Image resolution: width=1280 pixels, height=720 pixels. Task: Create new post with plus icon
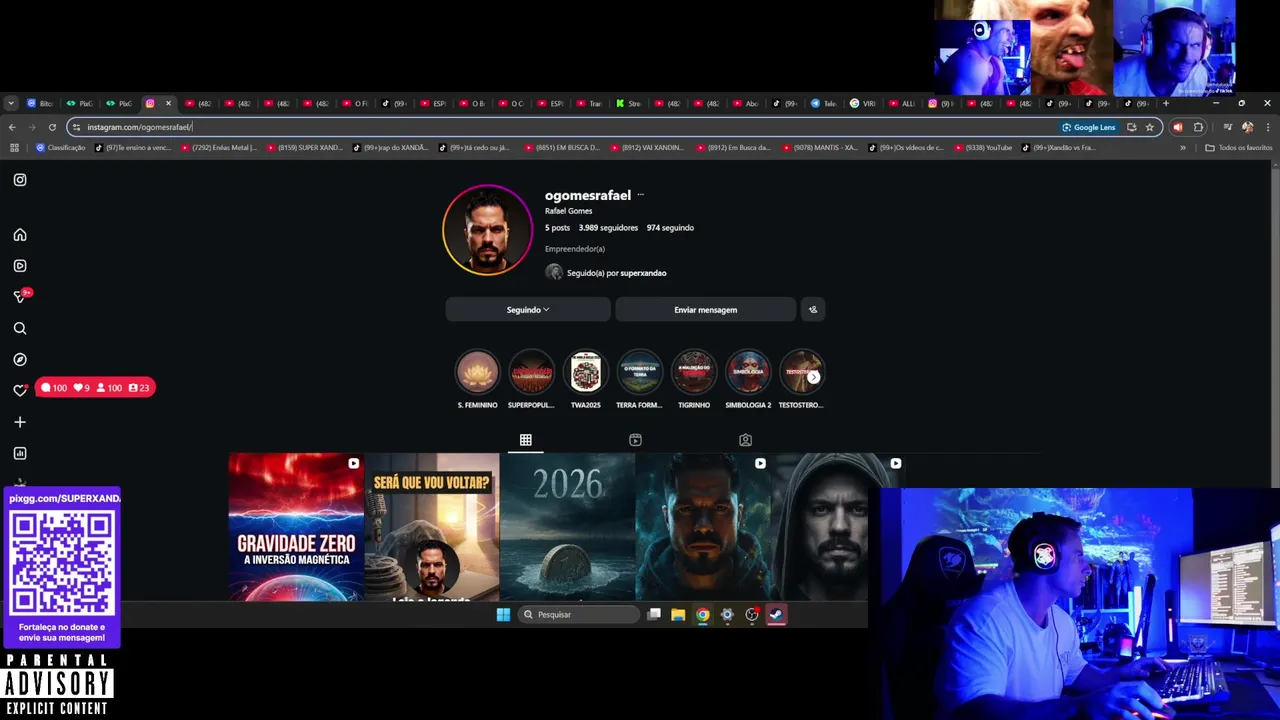(x=20, y=422)
